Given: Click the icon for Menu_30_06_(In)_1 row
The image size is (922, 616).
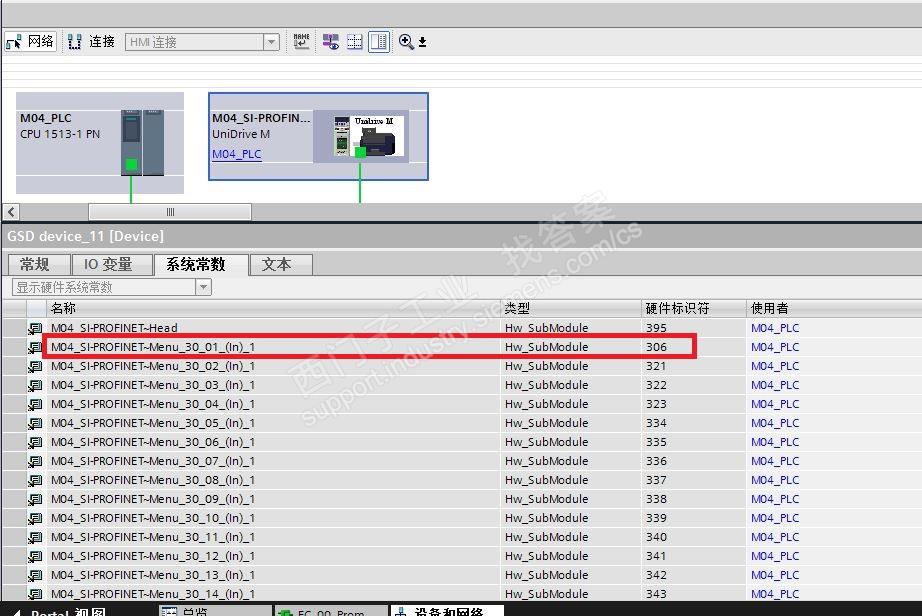Looking at the screenshot, I should point(35,442).
